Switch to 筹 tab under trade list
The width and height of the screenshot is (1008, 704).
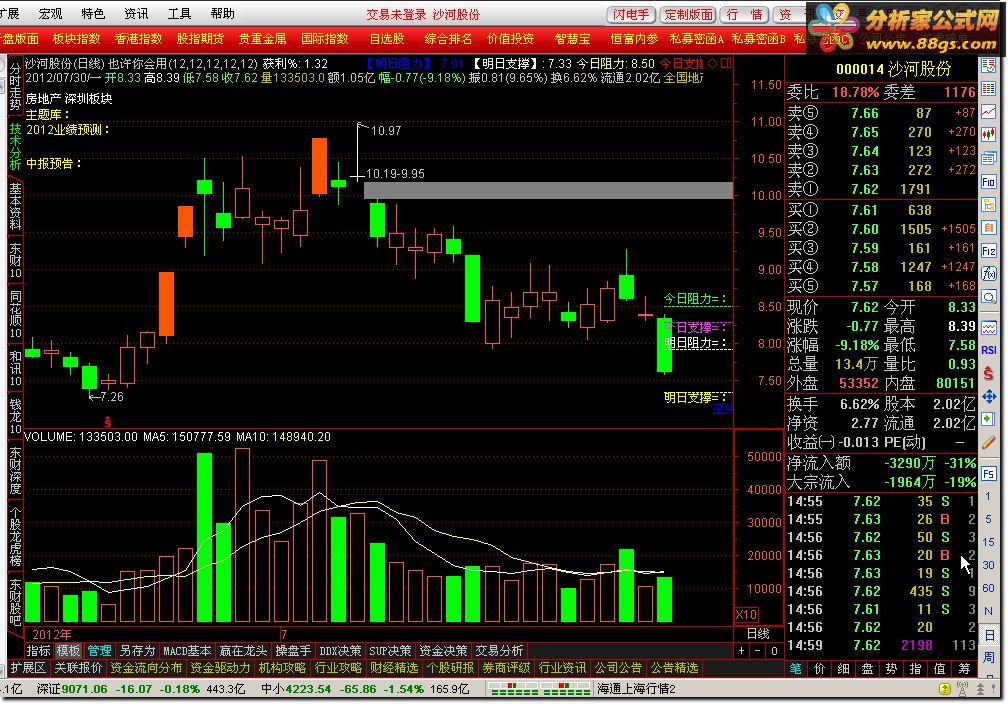click(x=964, y=669)
